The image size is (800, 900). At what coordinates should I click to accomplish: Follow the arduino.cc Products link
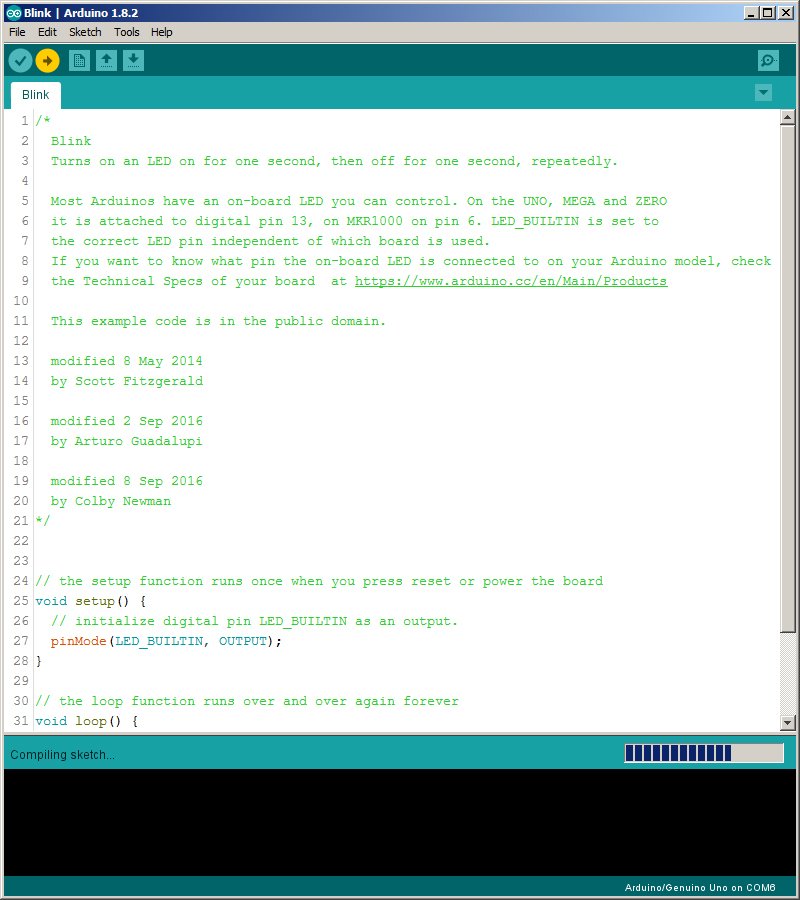tap(510, 281)
